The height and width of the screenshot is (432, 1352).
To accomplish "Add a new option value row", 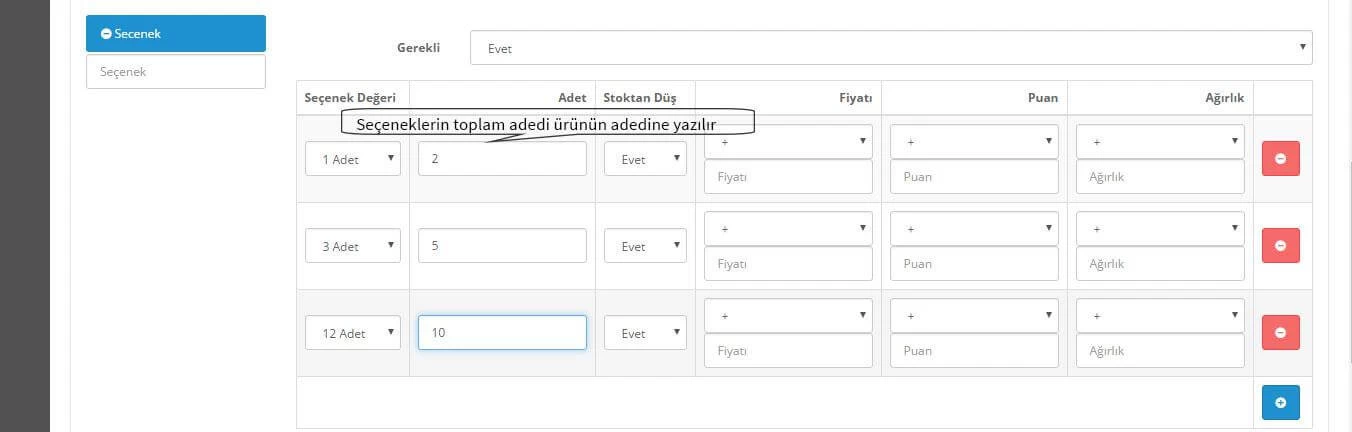I will coord(1280,402).
